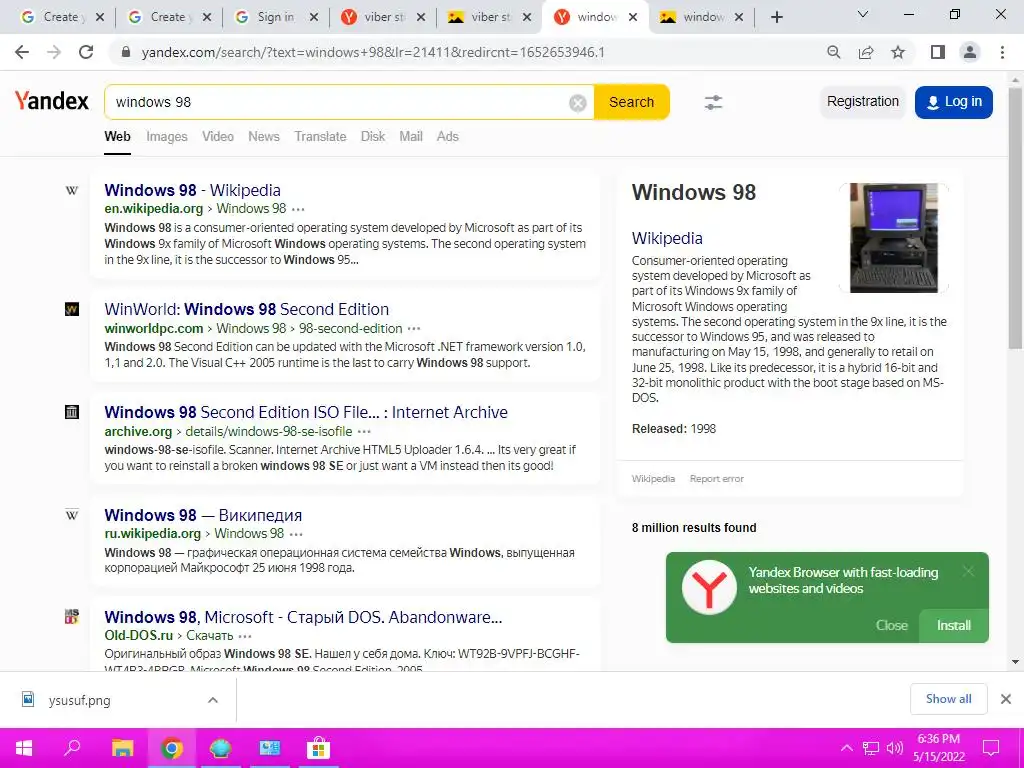Click the Registration button
Screen dimensions: 1024x768
click(x=863, y=102)
